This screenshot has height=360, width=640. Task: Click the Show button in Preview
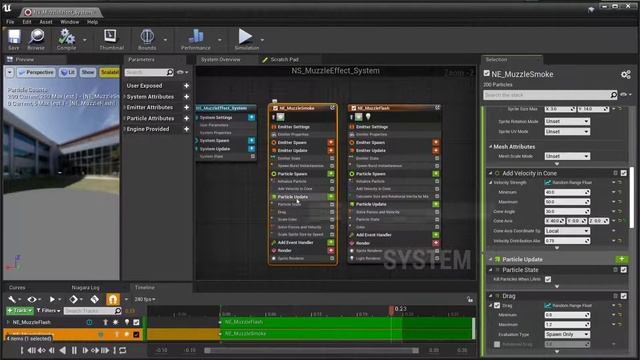(x=87, y=72)
